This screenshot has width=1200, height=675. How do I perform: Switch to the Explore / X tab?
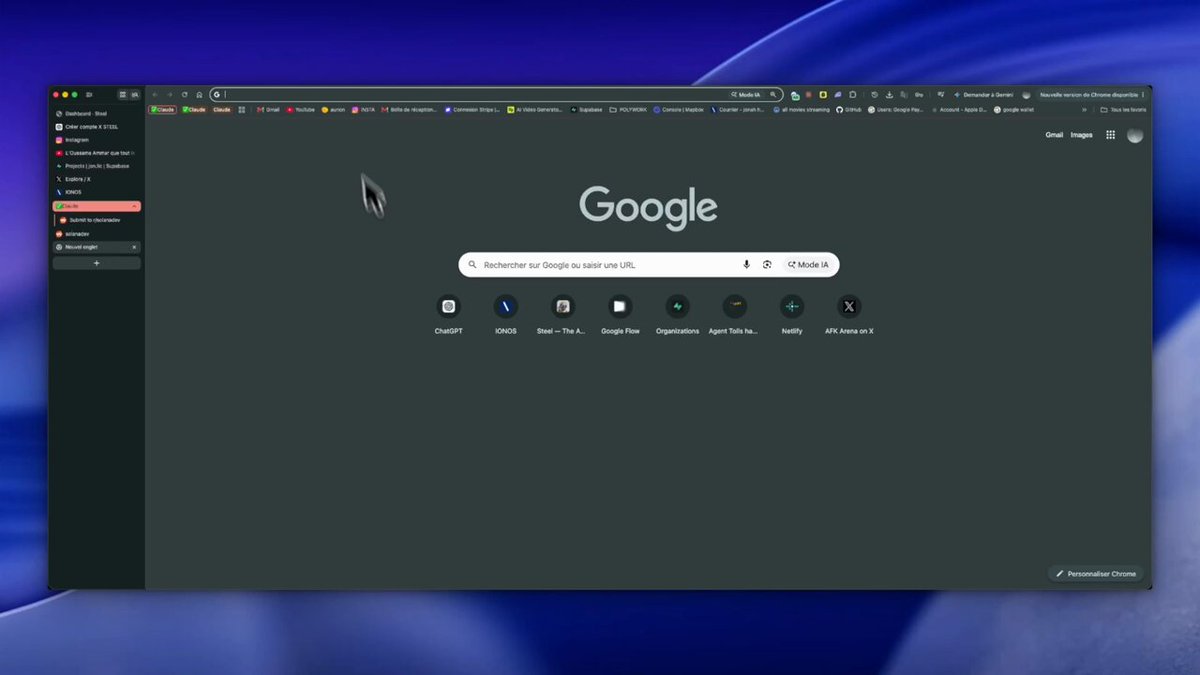(97, 179)
